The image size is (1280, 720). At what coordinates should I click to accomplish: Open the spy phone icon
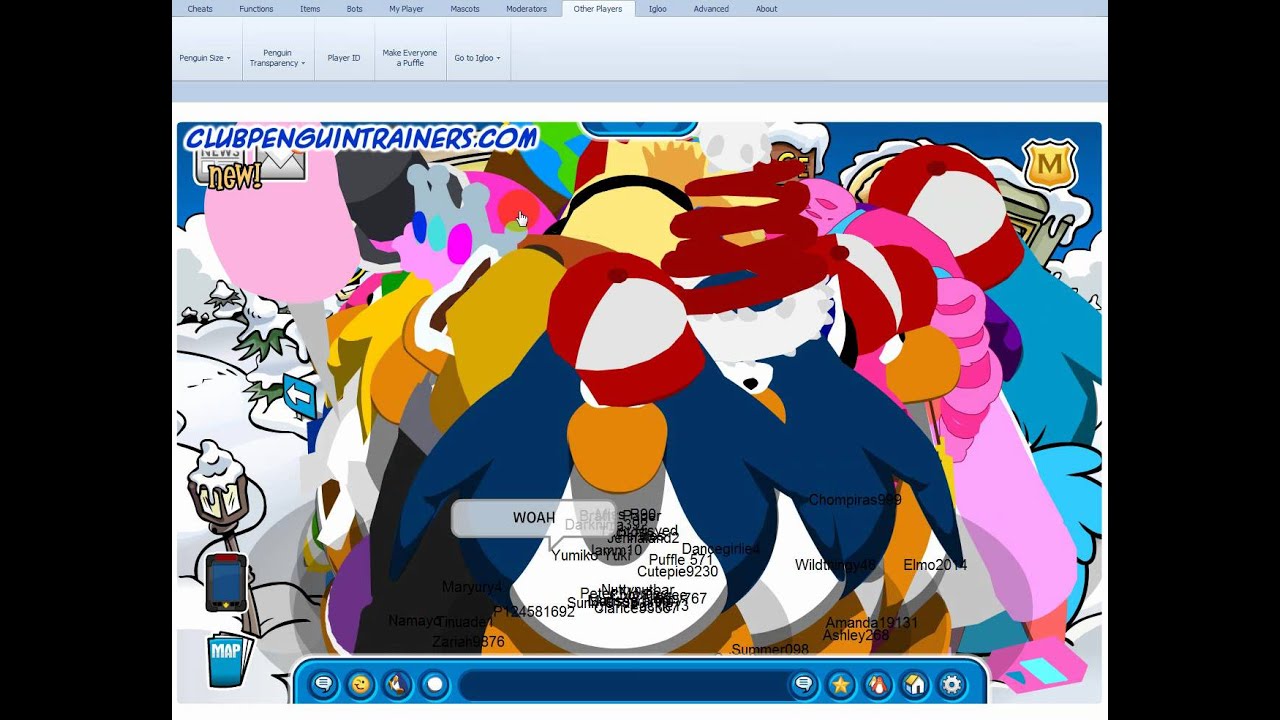tap(226, 582)
